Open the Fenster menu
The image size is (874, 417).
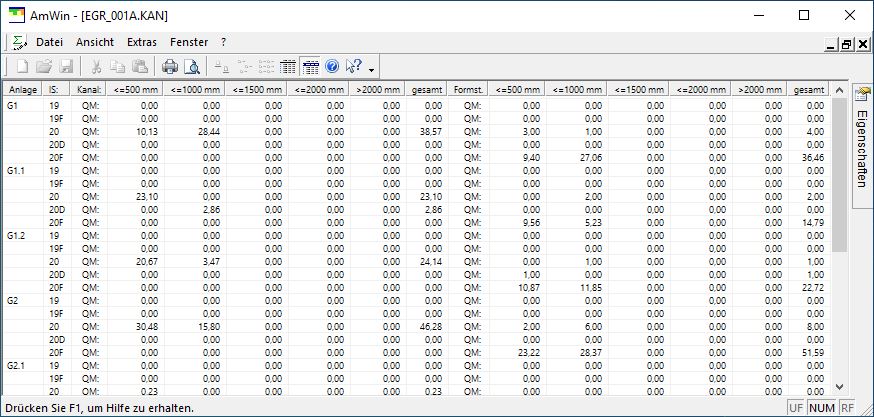pyautogui.click(x=189, y=42)
